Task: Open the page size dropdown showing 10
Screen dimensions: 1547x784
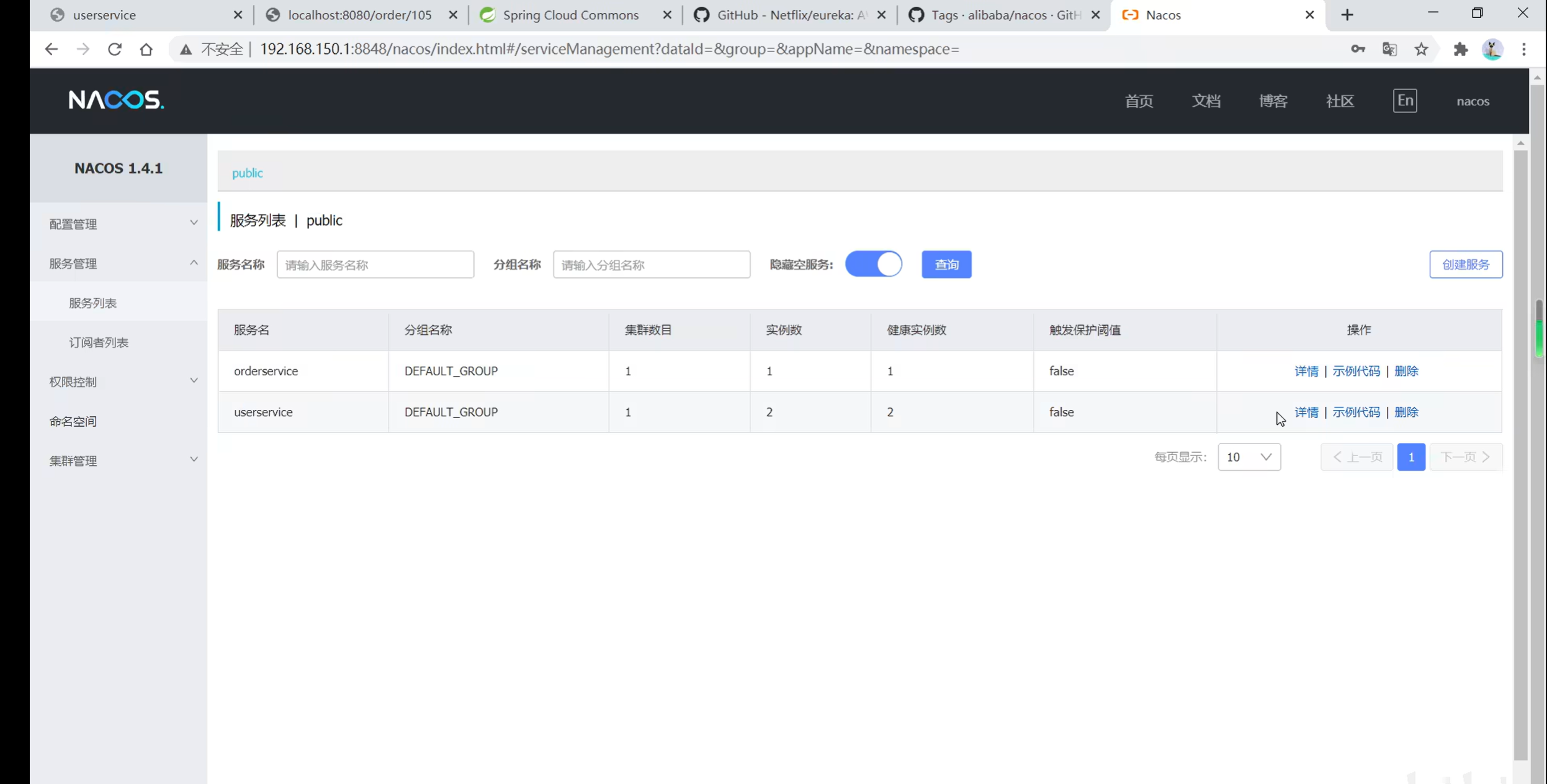Action: pos(1249,457)
